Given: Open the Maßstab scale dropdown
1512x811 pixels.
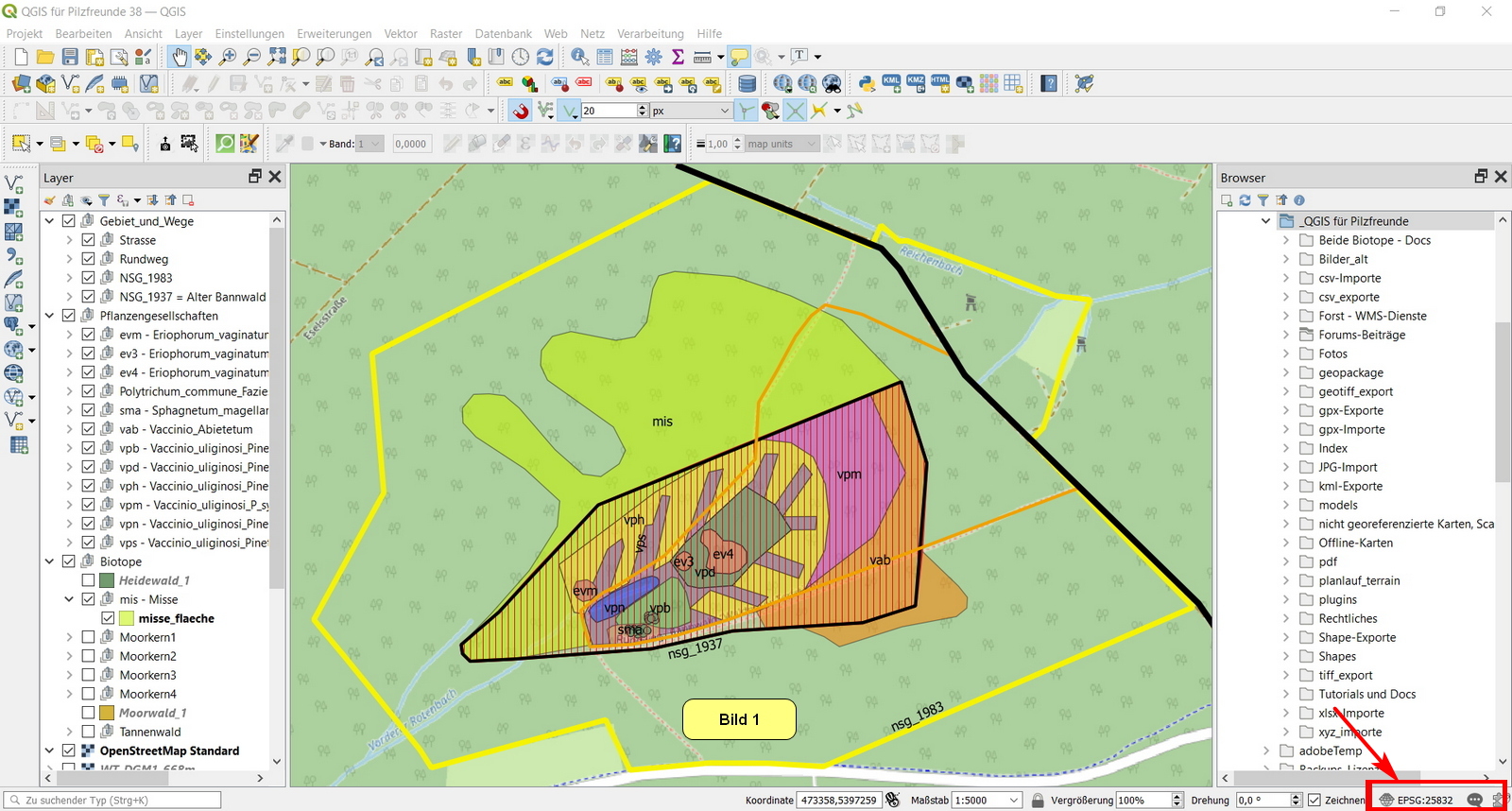Looking at the screenshot, I should point(1014,800).
